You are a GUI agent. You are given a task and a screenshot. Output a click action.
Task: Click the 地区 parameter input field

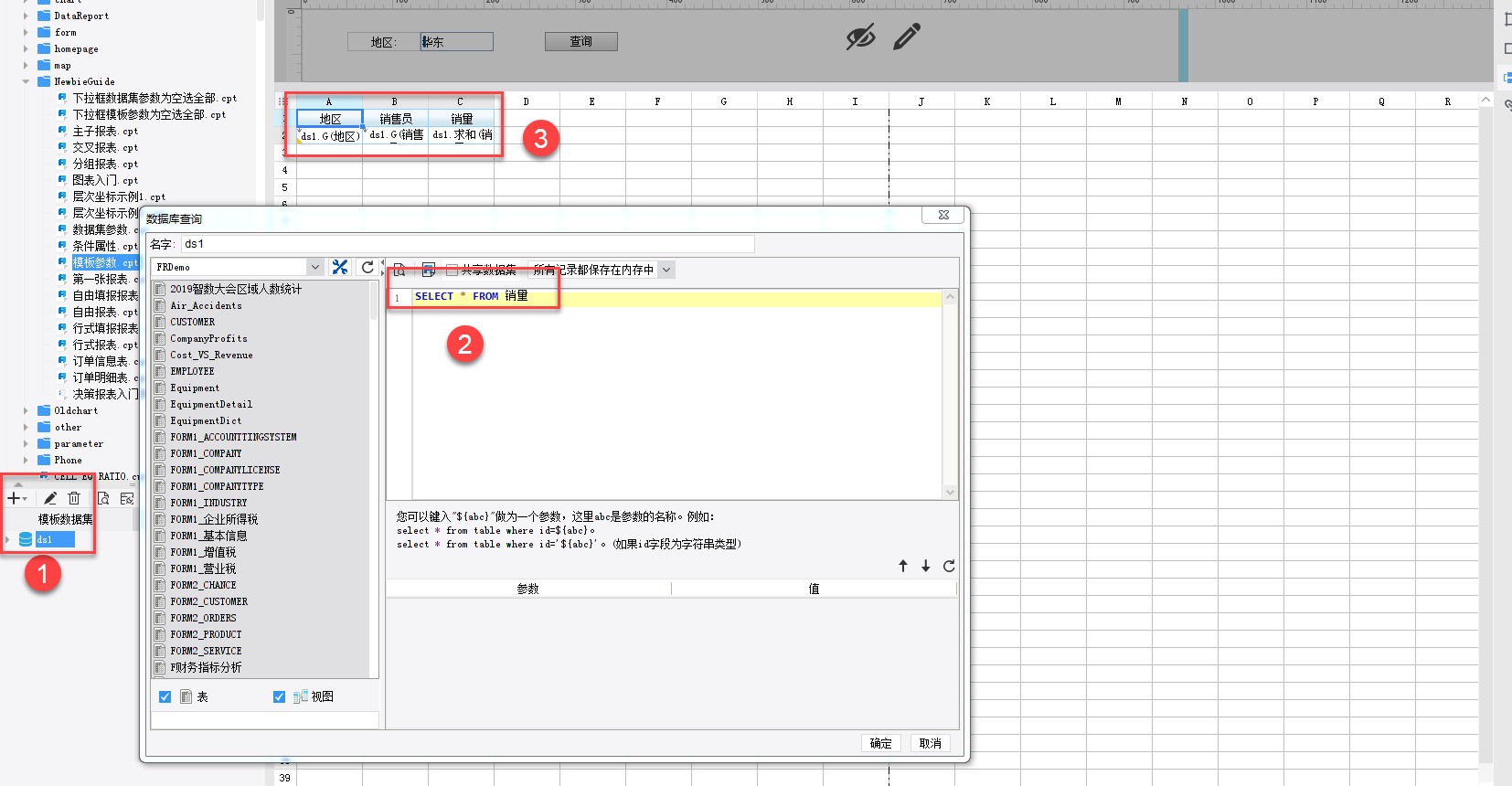pos(457,41)
